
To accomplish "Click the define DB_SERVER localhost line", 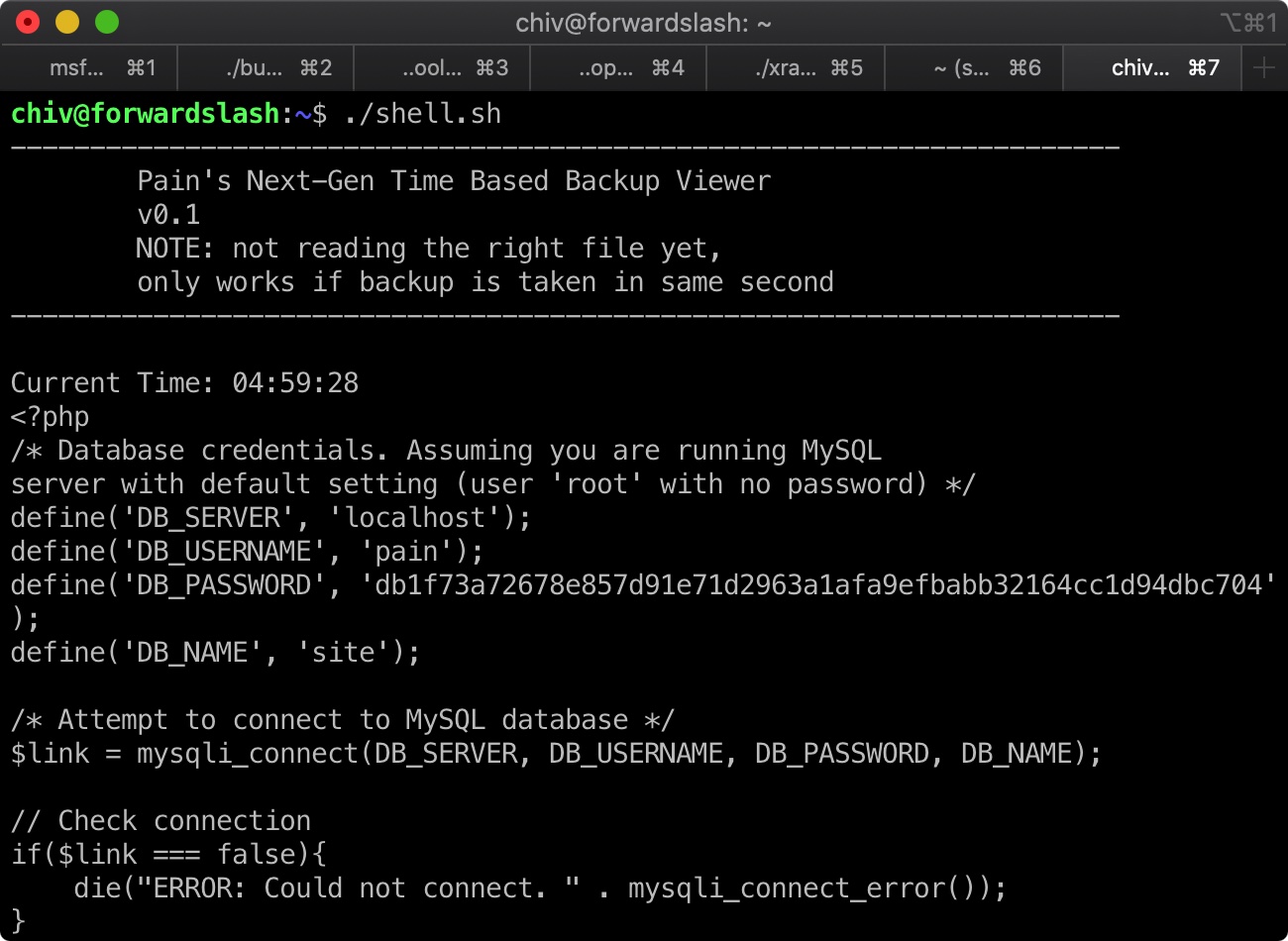I will [271, 517].
